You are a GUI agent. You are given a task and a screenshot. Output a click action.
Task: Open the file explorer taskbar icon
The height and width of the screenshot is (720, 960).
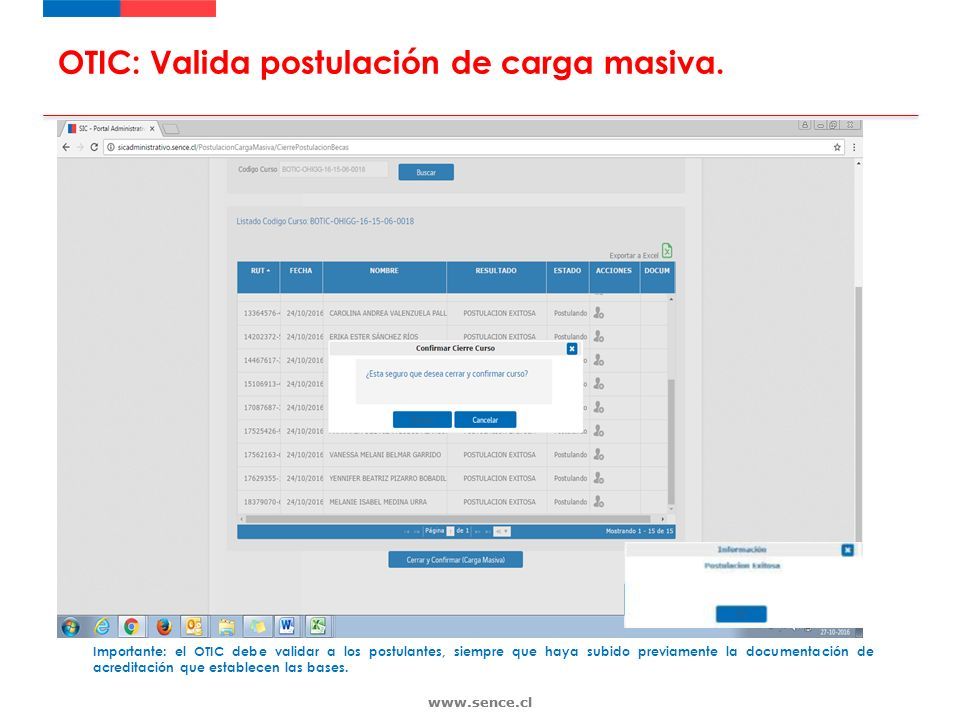pos(226,626)
